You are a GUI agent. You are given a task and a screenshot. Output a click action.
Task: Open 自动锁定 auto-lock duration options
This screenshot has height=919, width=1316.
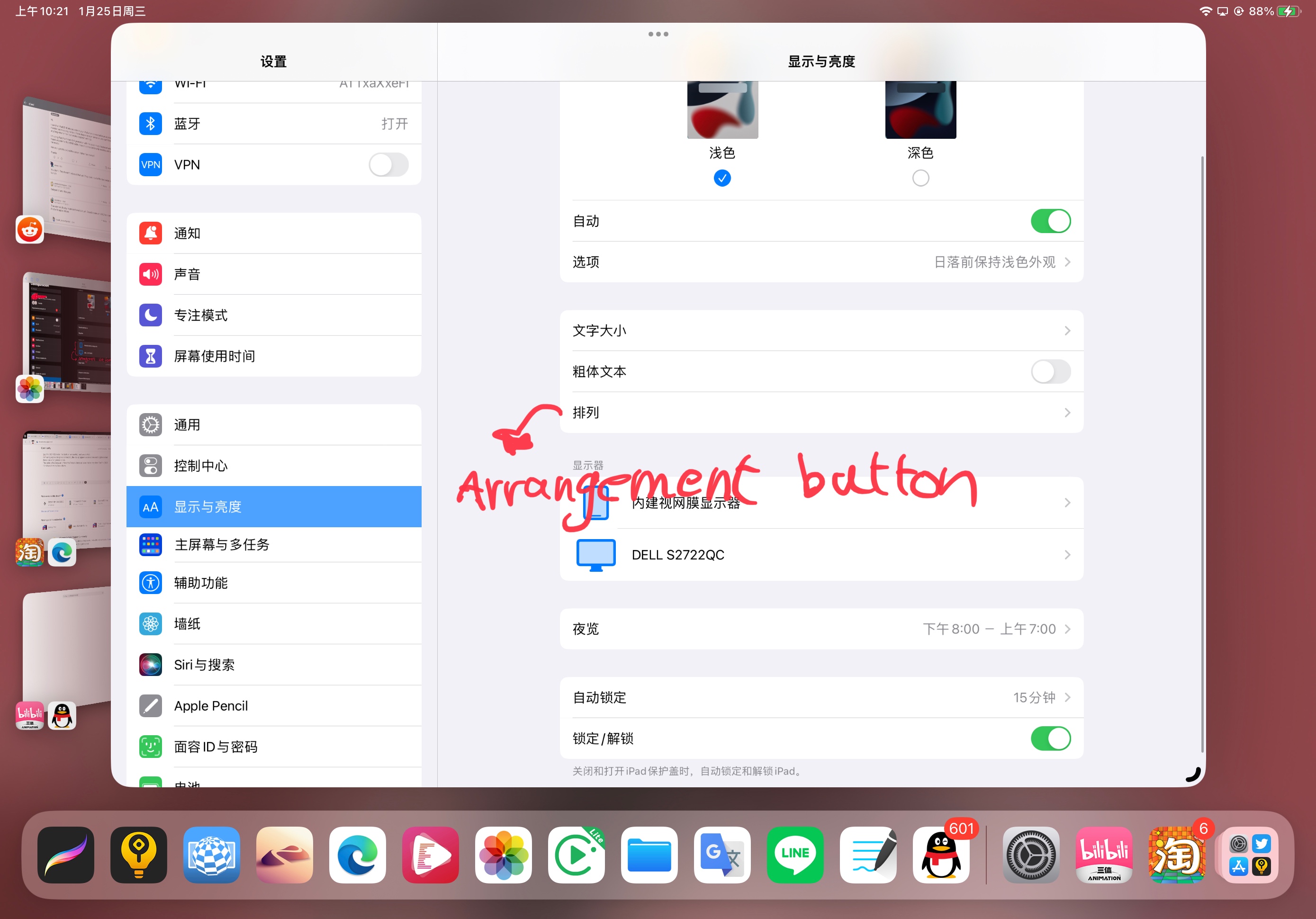(x=821, y=698)
